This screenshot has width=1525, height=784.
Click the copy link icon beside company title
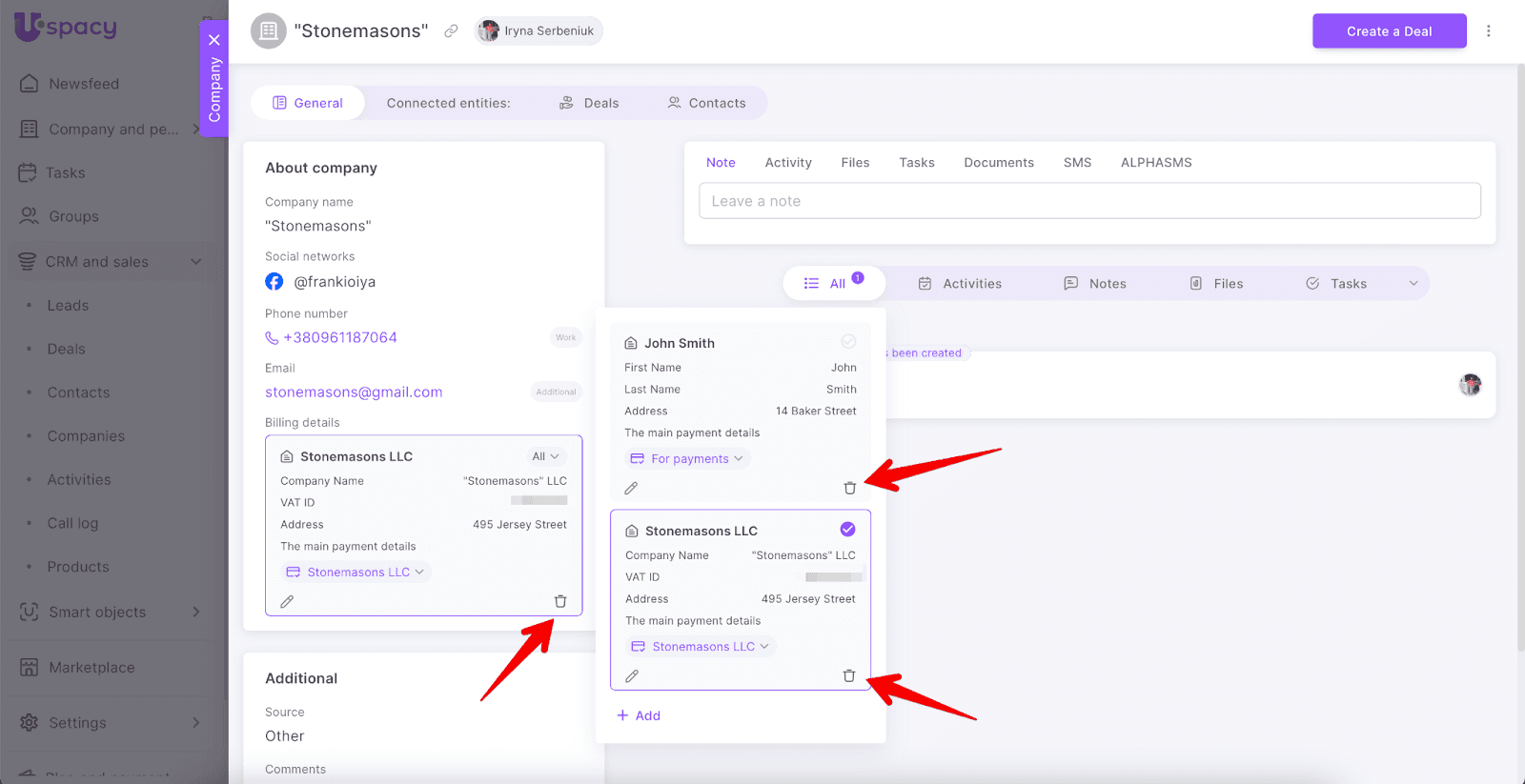451,31
